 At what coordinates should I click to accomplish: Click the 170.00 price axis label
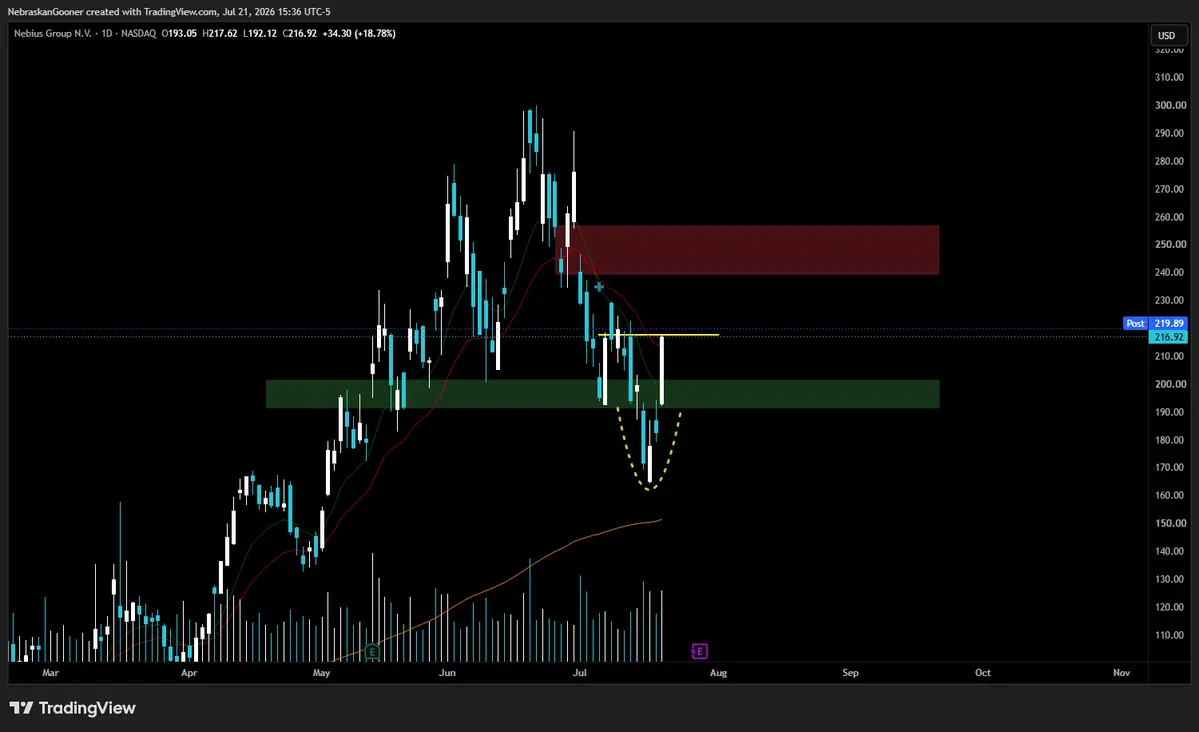[1170, 467]
